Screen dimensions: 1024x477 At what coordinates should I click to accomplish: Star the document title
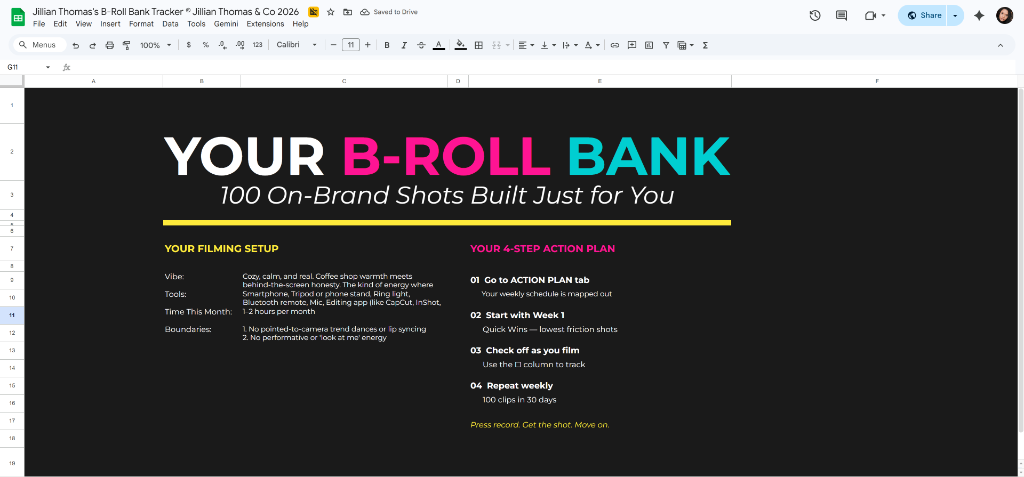coord(330,12)
